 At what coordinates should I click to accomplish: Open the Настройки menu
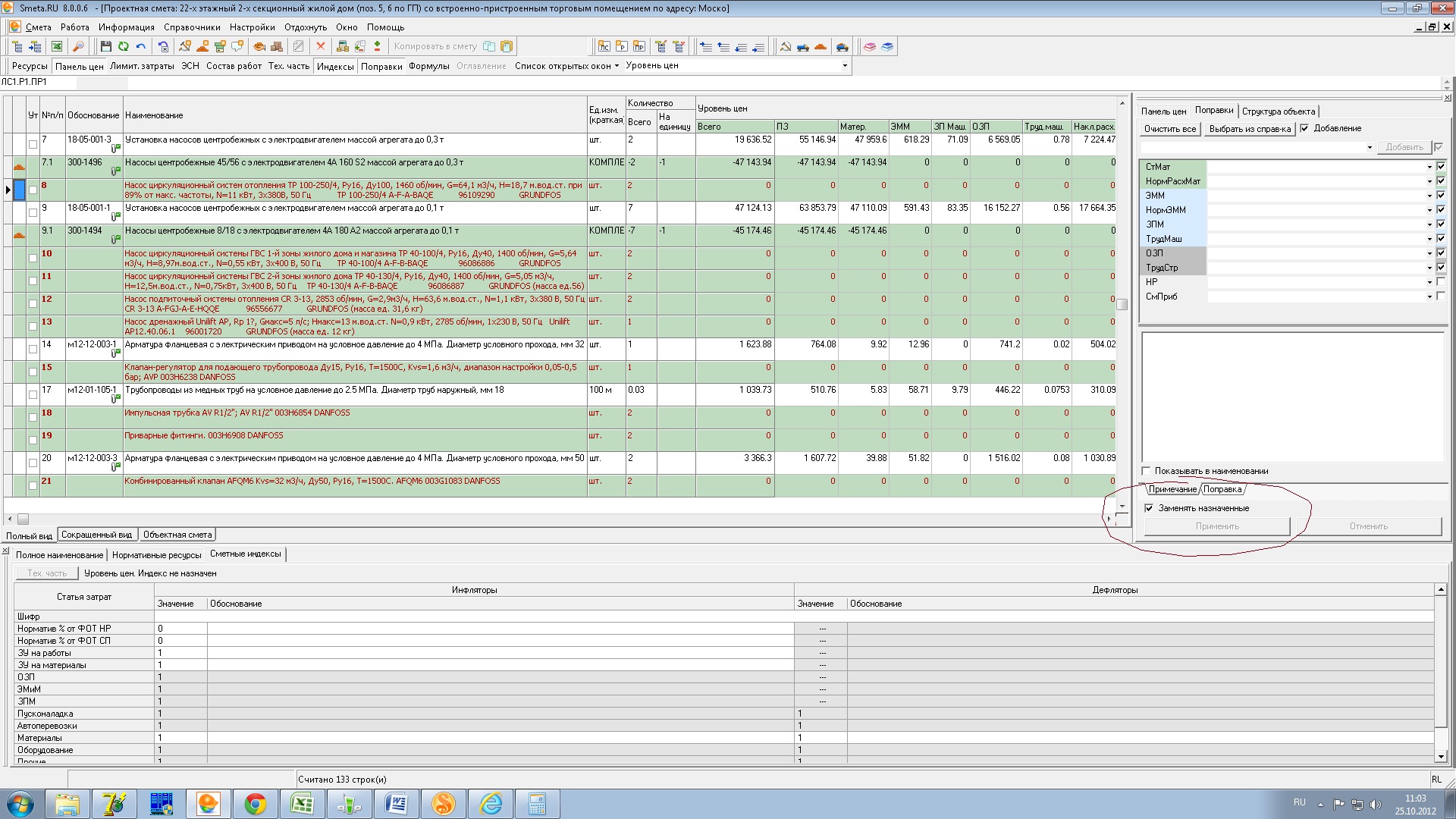click(x=253, y=27)
